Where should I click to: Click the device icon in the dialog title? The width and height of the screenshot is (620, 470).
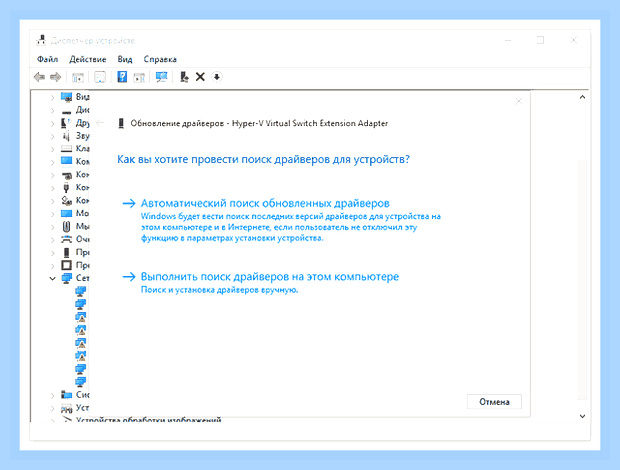coord(121,123)
